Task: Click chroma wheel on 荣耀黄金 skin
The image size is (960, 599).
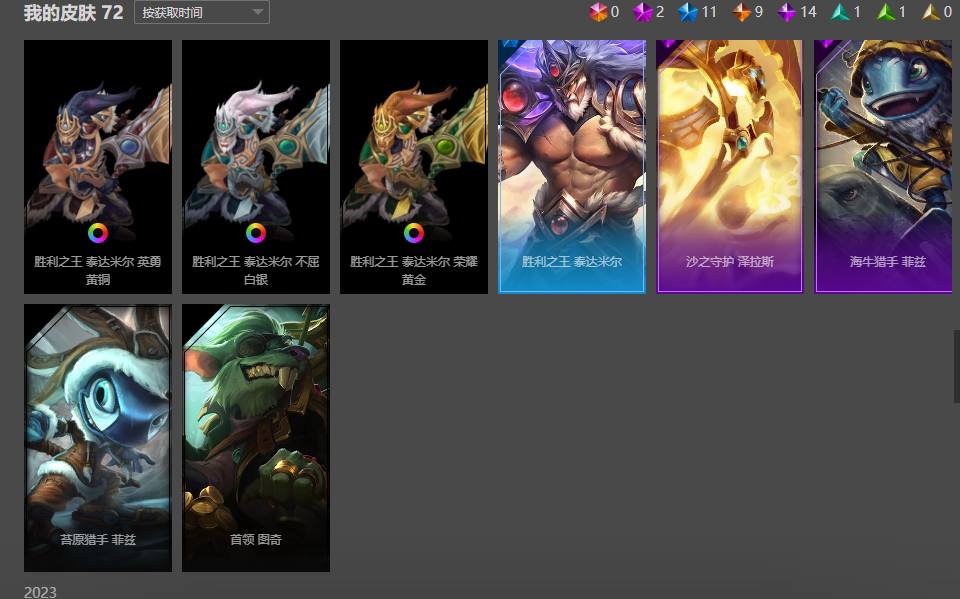Action: (414, 233)
